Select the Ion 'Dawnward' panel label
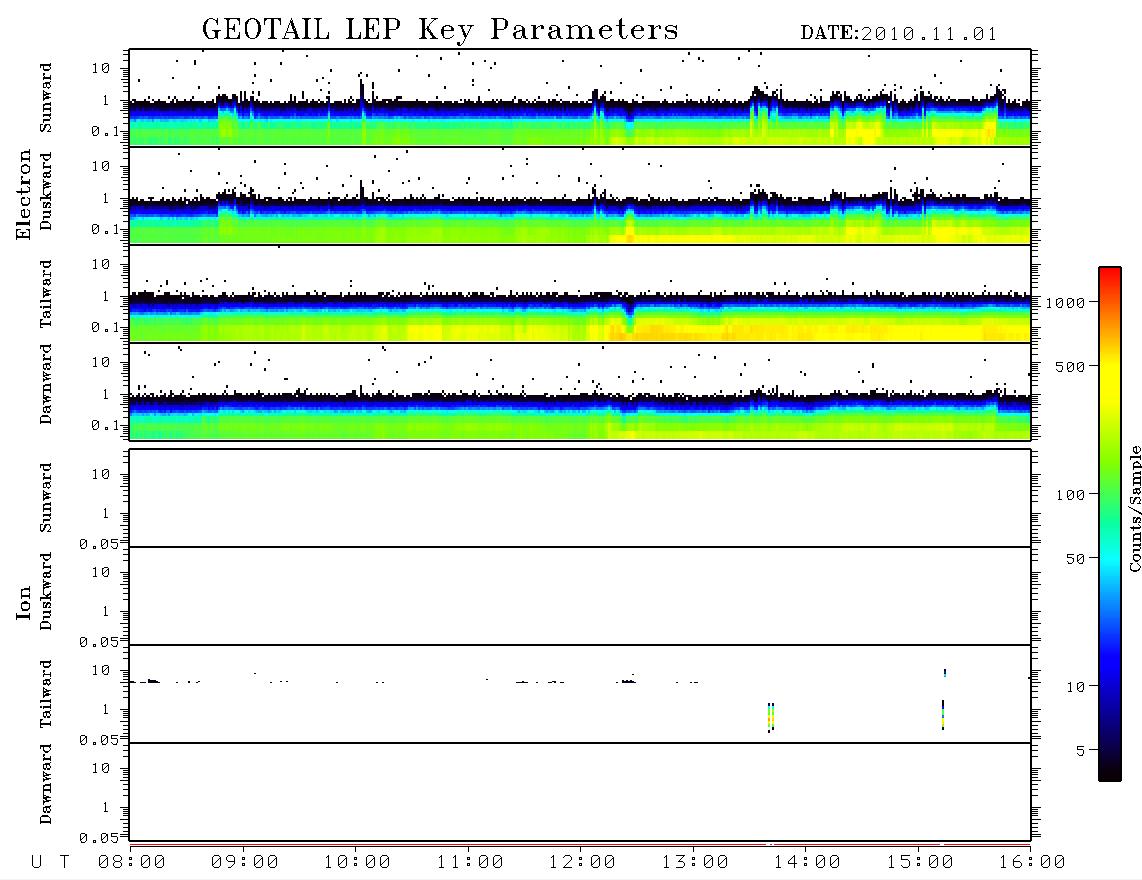The image size is (1142, 880). coord(46,784)
